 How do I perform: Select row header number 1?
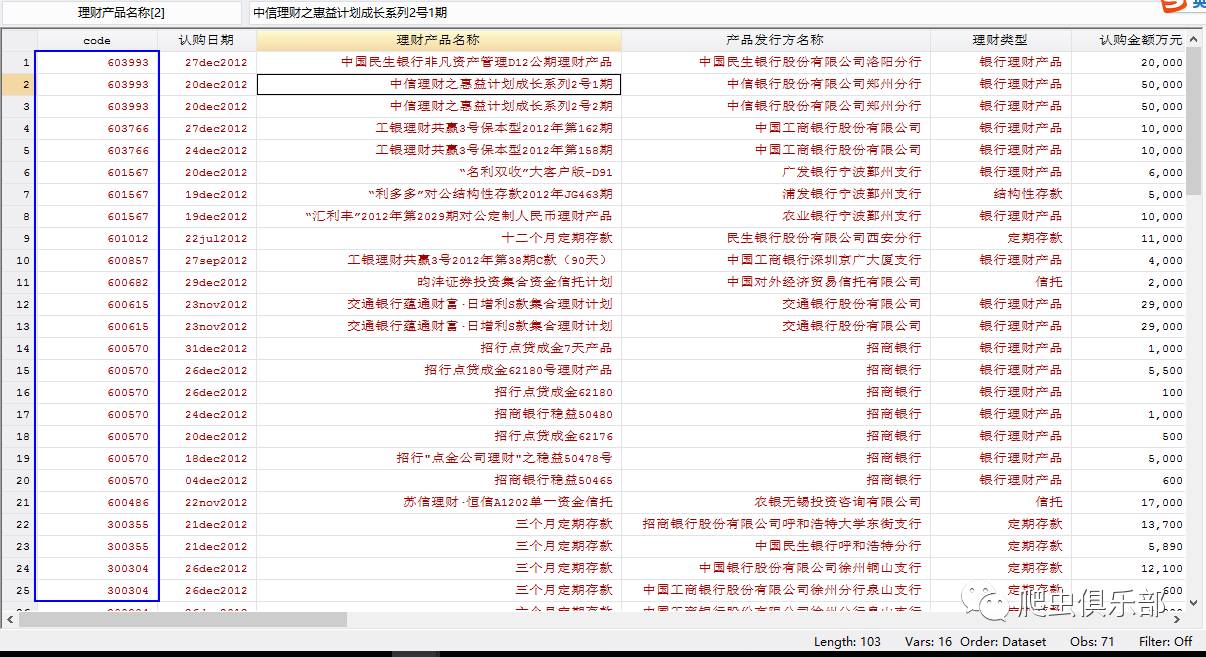tap(19, 62)
